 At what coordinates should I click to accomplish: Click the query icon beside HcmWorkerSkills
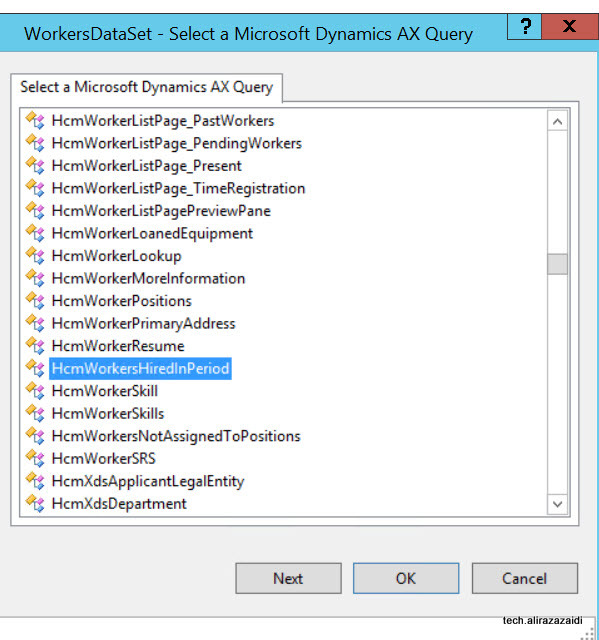[x=35, y=413]
